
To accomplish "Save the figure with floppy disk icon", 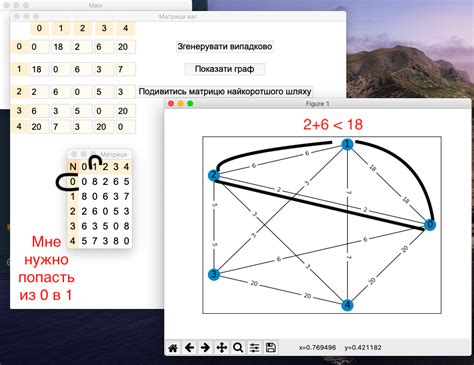I will point(271,348).
